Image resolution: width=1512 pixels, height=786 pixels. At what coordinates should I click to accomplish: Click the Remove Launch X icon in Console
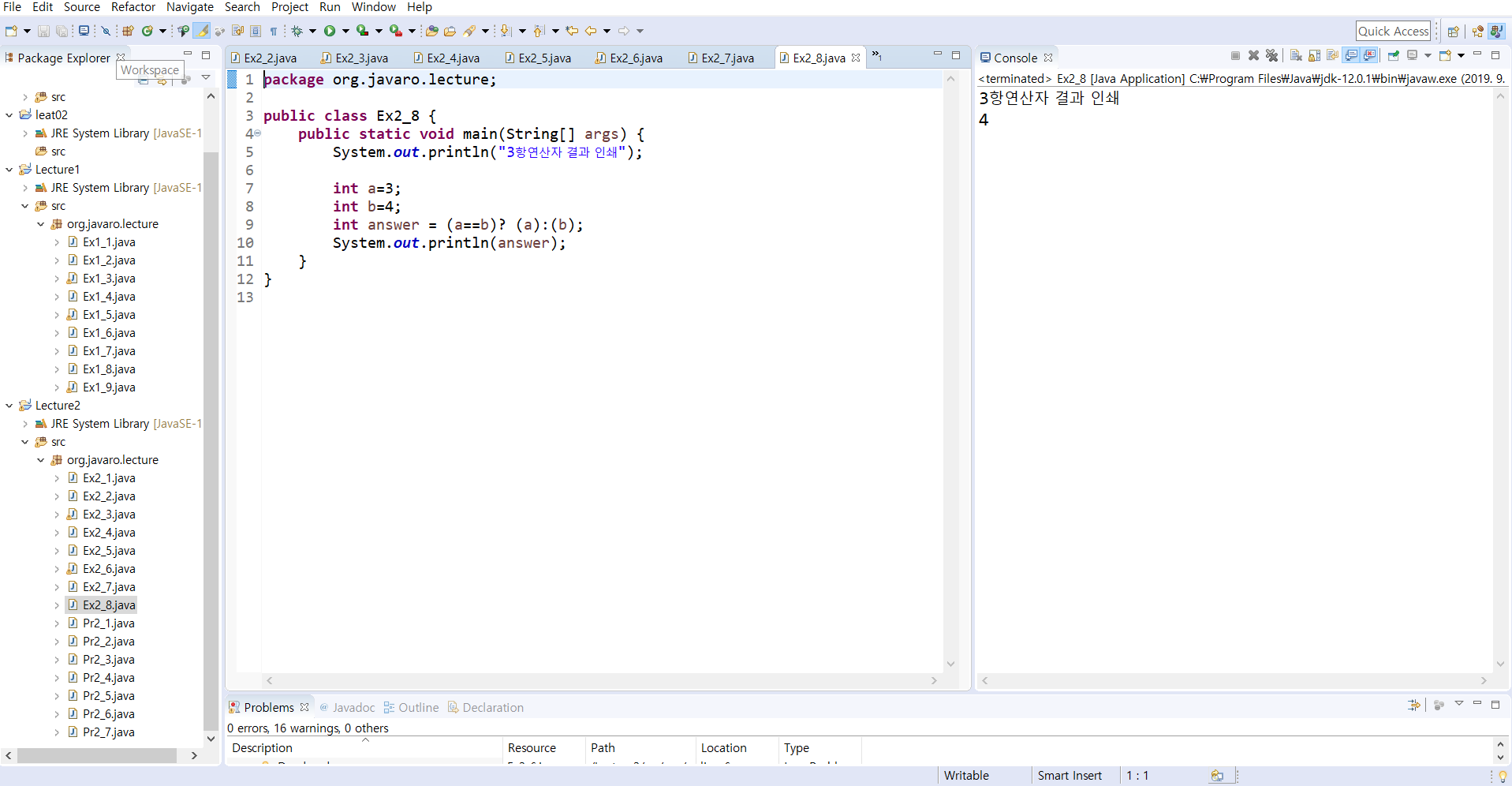(1253, 55)
